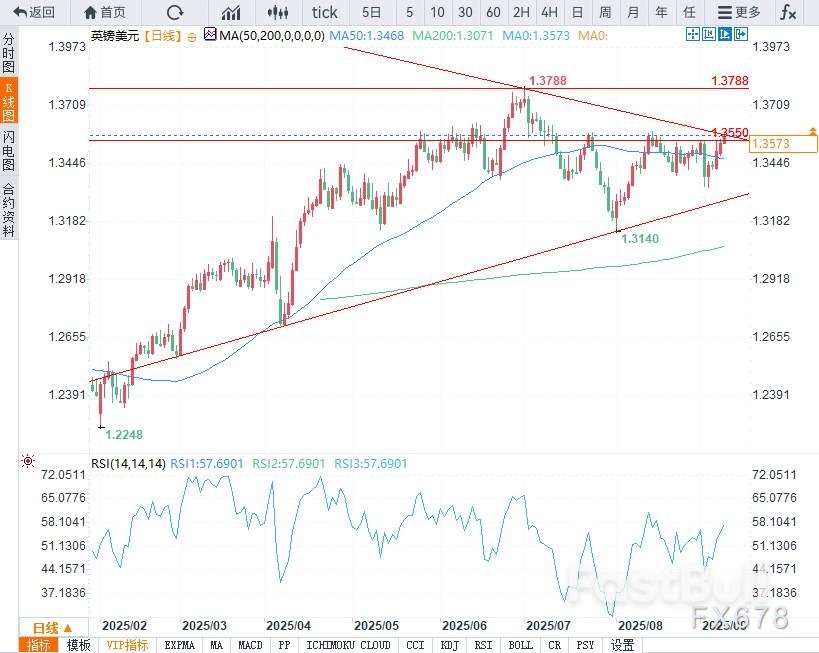Image resolution: width=819 pixels, height=653 pixels.
Task: Open the fx formula function icon
Action: click(789, 12)
